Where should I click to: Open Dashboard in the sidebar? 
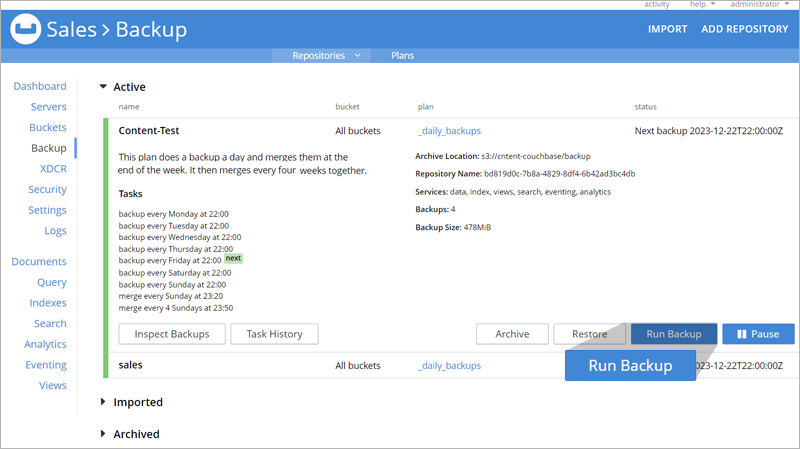pos(40,86)
